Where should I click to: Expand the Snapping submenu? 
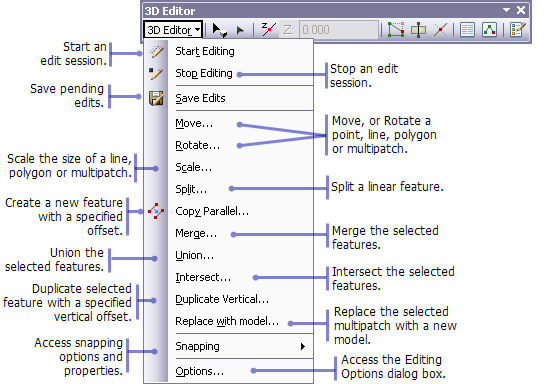(x=228, y=346)
